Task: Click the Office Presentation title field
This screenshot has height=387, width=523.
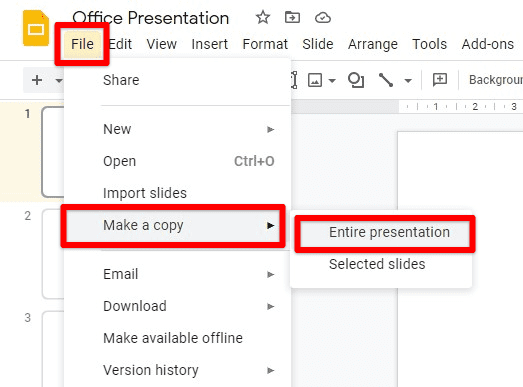Action: pos(151,18)
